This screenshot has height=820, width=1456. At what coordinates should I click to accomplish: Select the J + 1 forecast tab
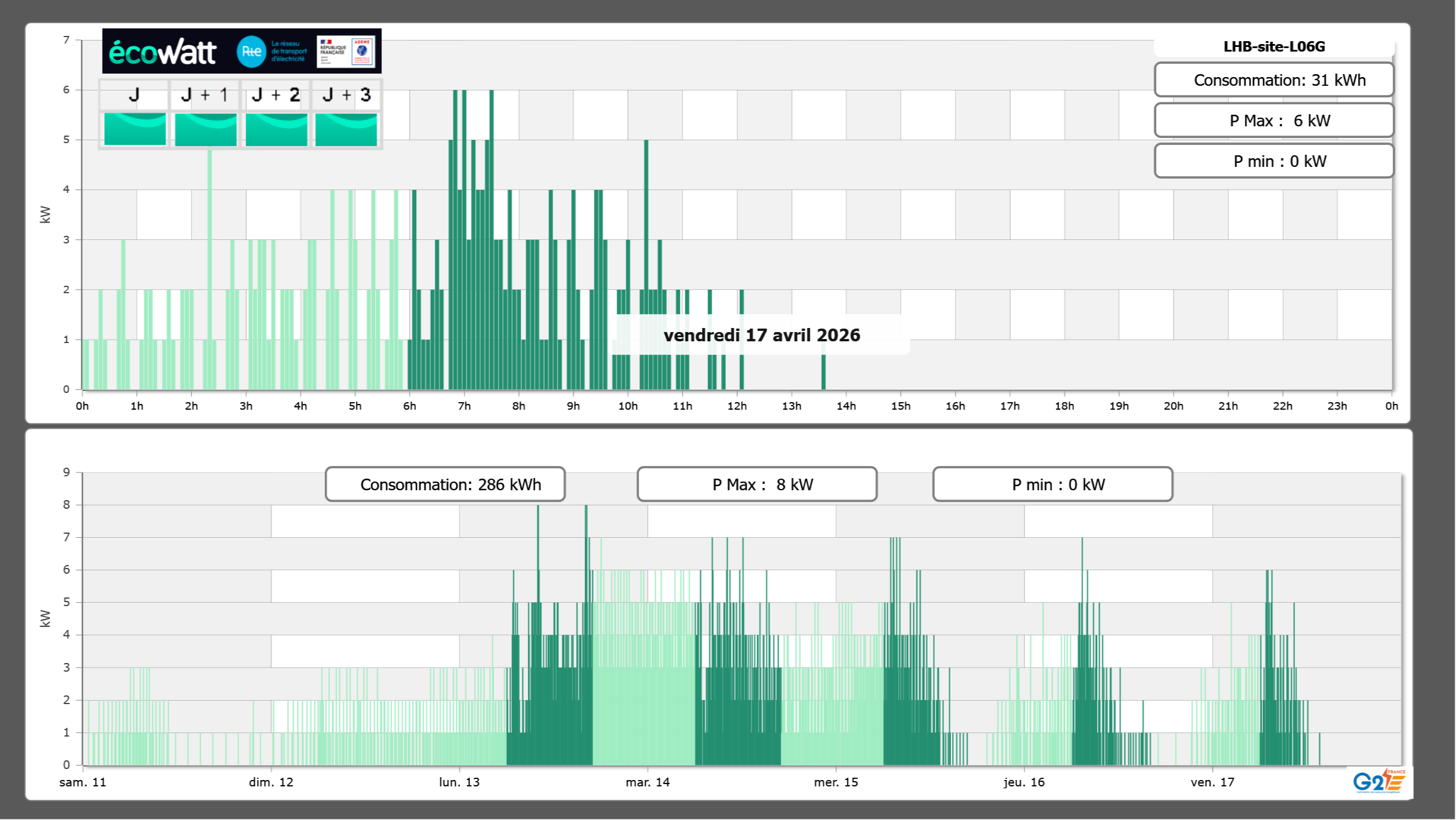[x=205, y=95]
